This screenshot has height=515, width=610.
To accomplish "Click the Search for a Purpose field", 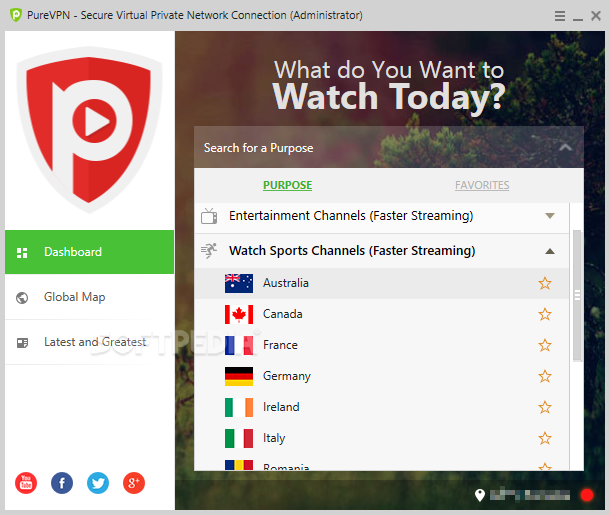I will (x=389, y=147).
